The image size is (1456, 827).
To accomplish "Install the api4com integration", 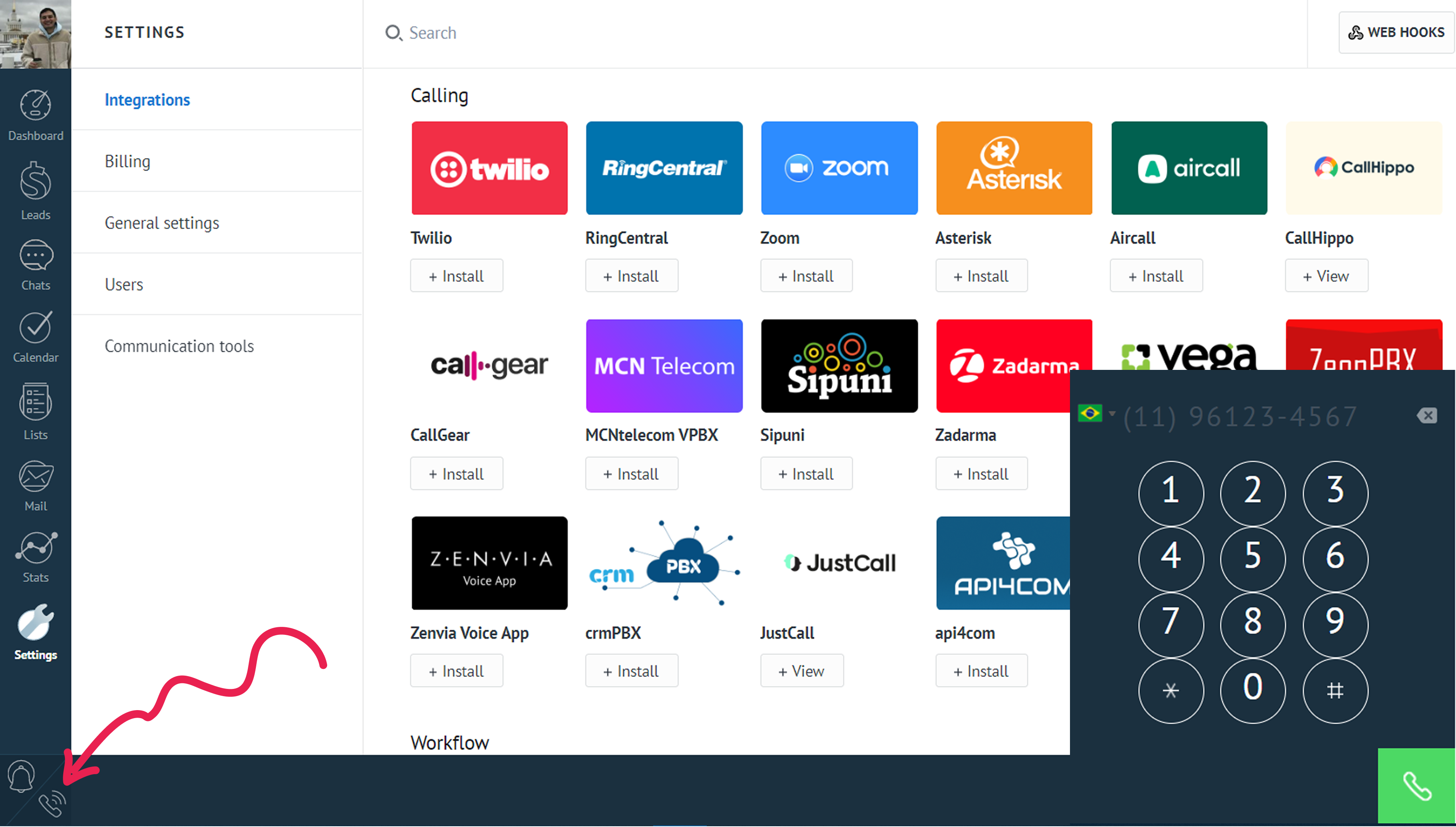I will click(x=981, y=671).
